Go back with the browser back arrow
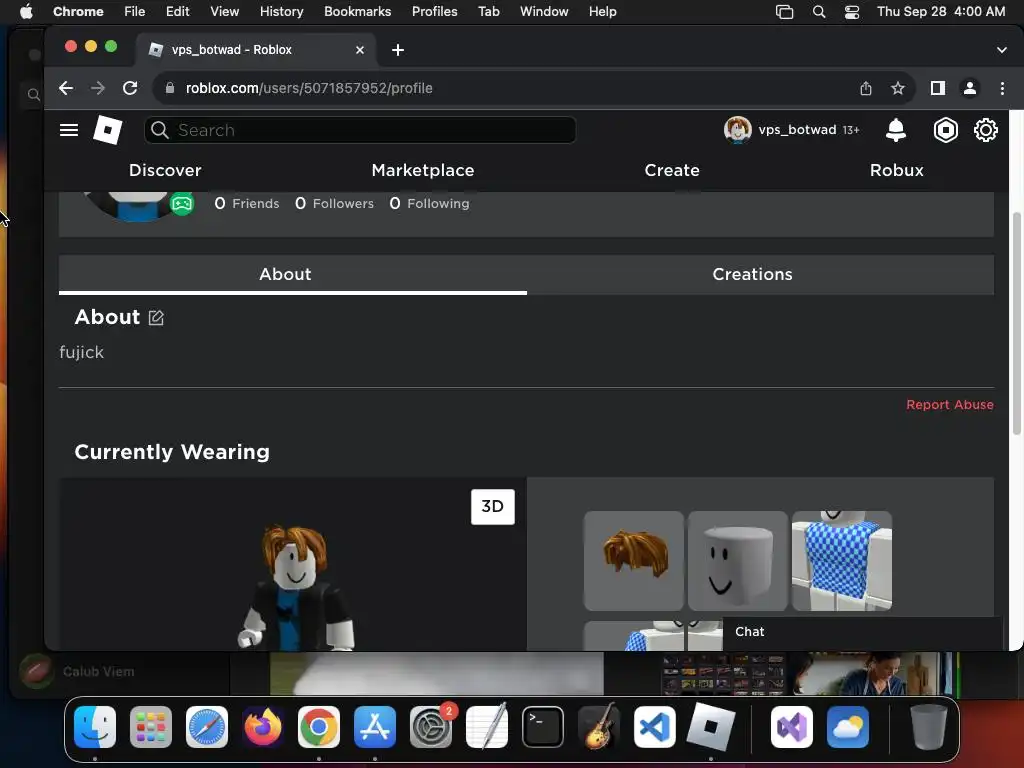 65,88
